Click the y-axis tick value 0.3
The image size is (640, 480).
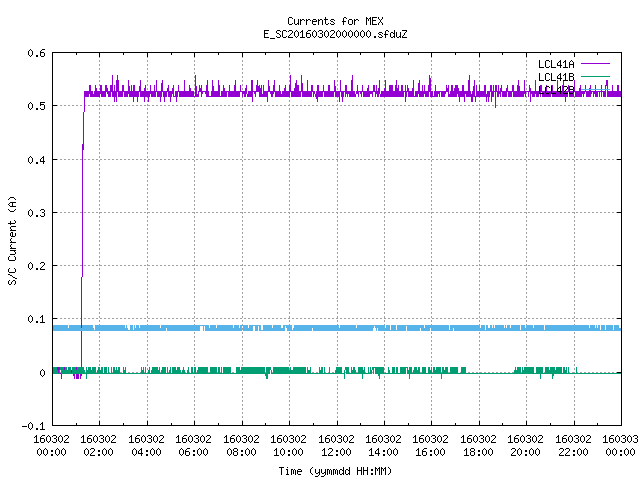(36, 213)
